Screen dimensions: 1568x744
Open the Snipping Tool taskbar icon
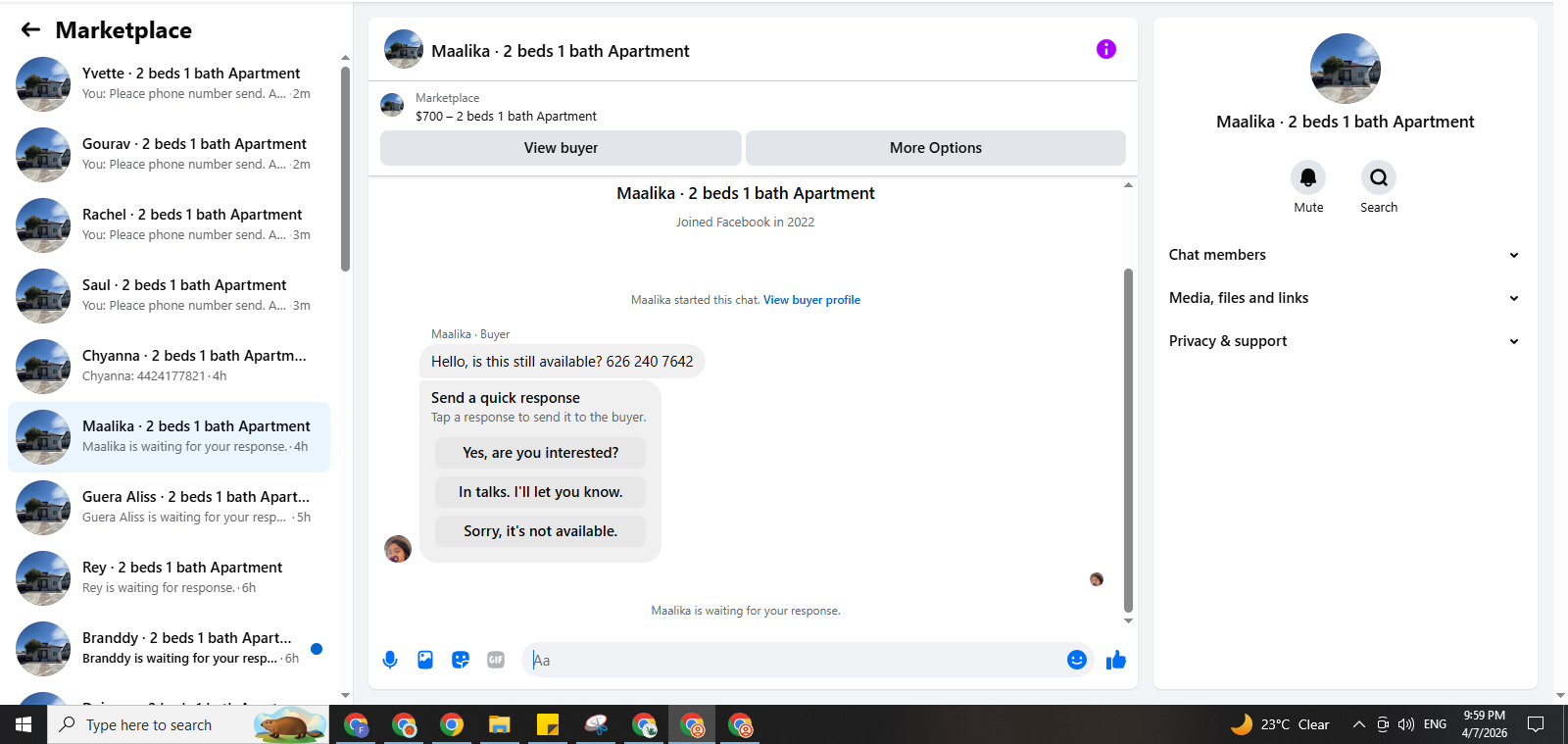pos(596,725)
